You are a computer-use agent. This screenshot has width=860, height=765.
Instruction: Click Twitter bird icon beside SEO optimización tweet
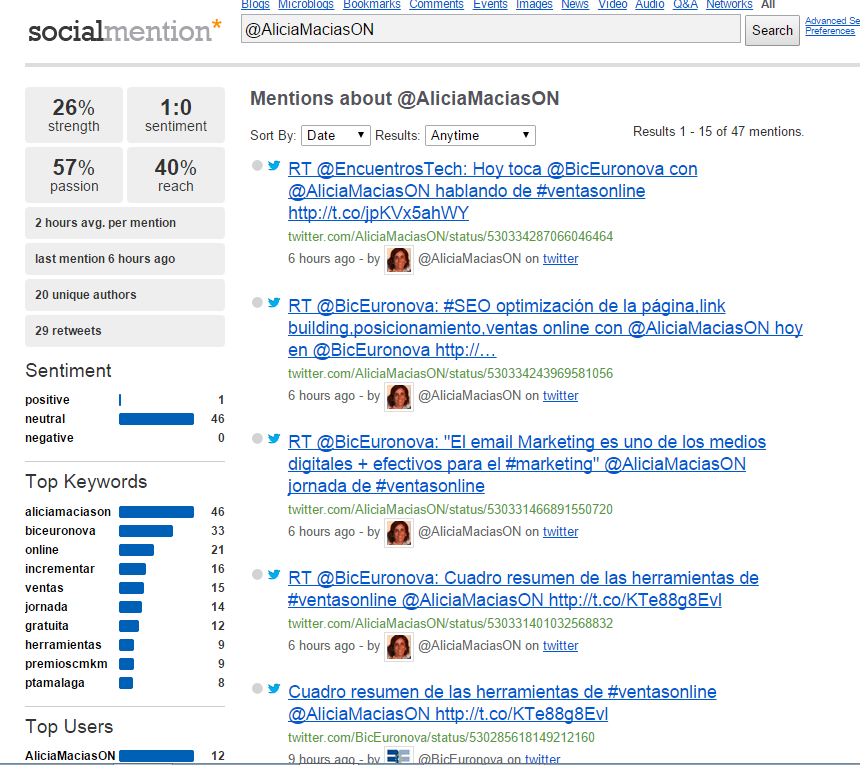pyautogui.click(x=274, y=303)
